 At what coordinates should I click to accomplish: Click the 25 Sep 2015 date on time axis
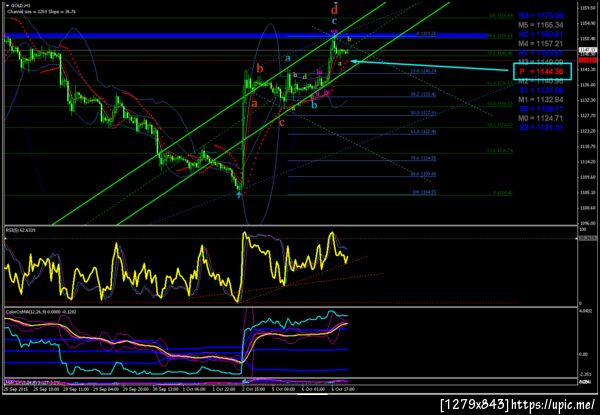(x=14, y=389)
